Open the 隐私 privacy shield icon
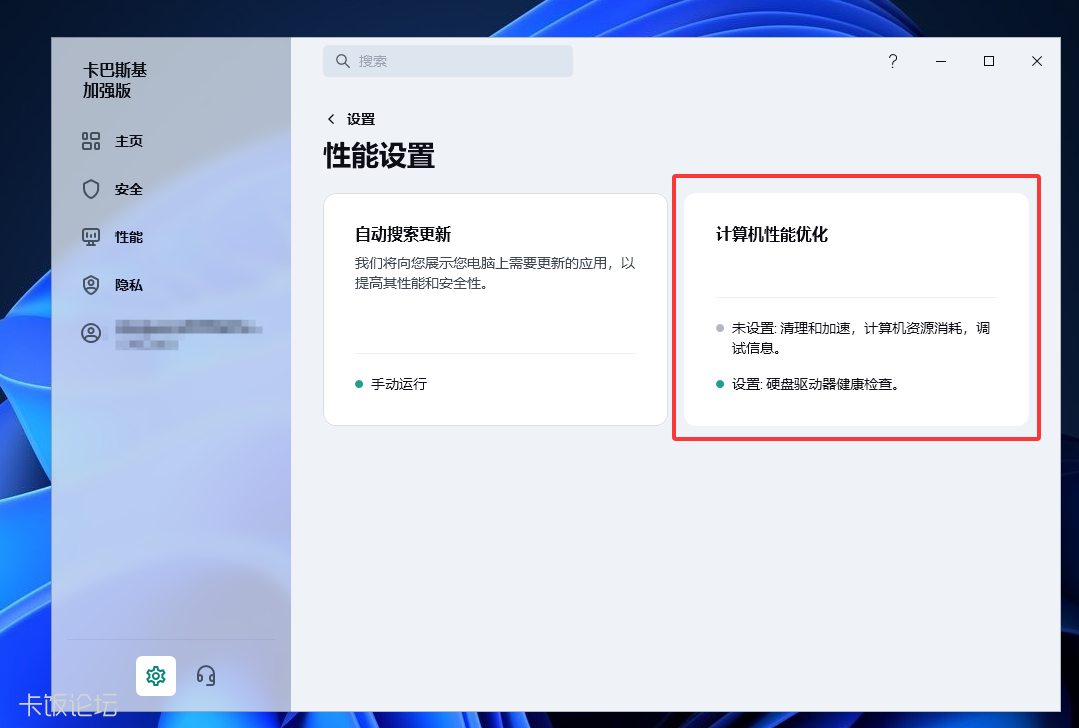1079x728 pixels. tap(91, 285)
